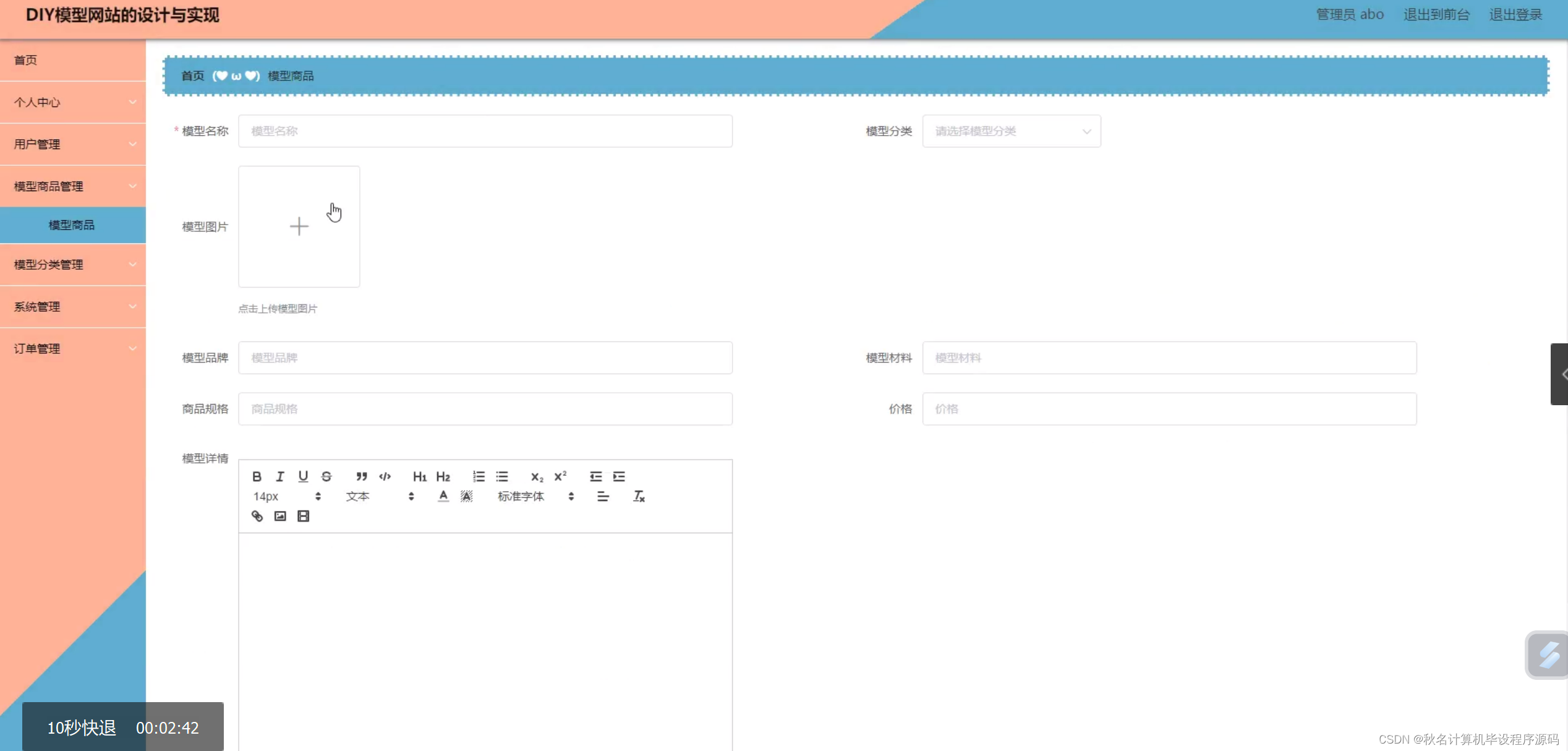1568x751 pixels.
Task: Apply Heading 1 style
Action: (x=420, y=476)
